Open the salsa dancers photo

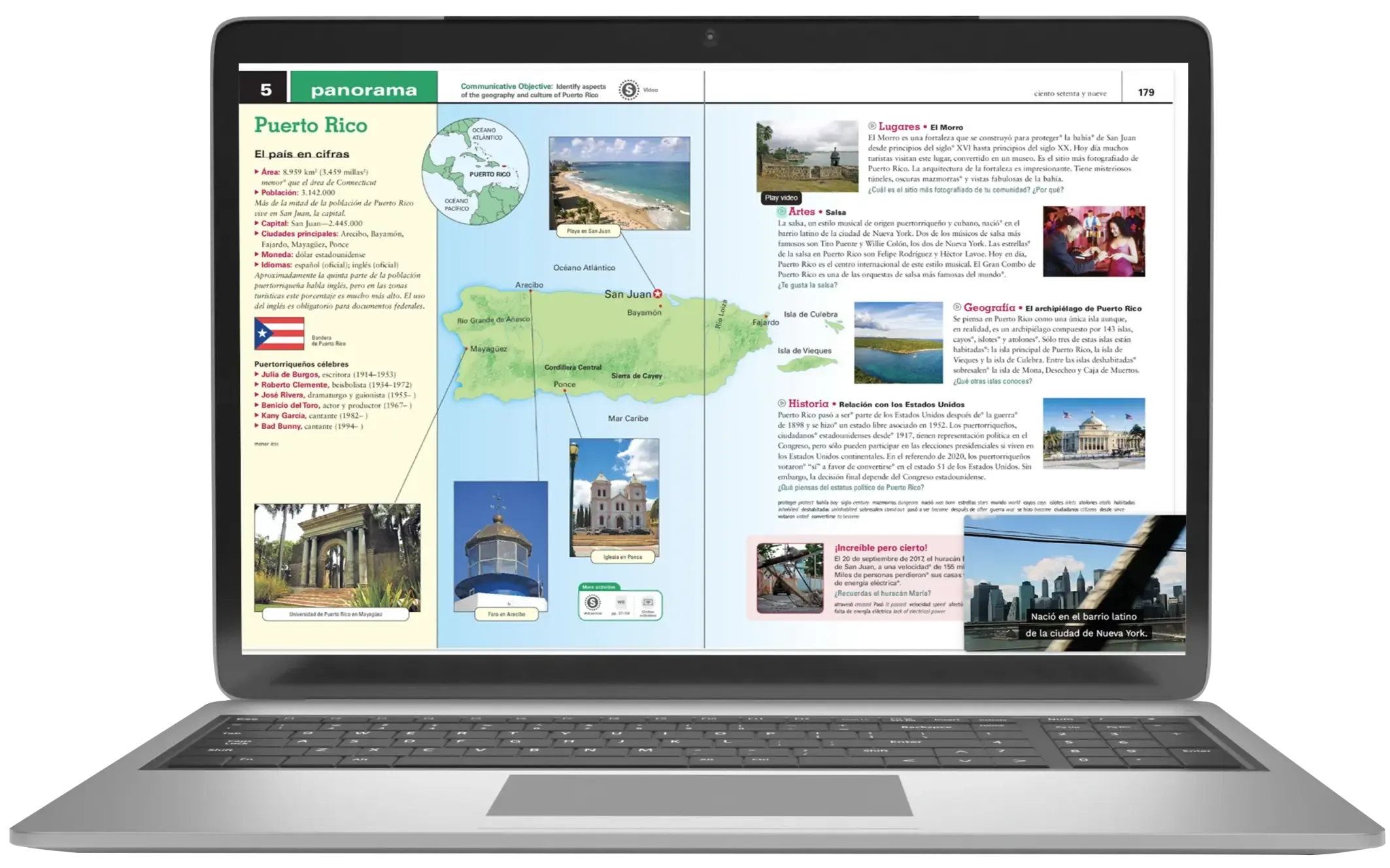pyautogui.click(x=1094, y=241)
